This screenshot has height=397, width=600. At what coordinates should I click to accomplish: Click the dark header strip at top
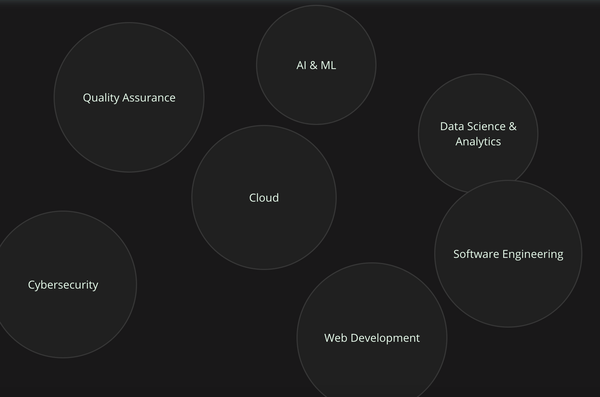click(300, 2)
